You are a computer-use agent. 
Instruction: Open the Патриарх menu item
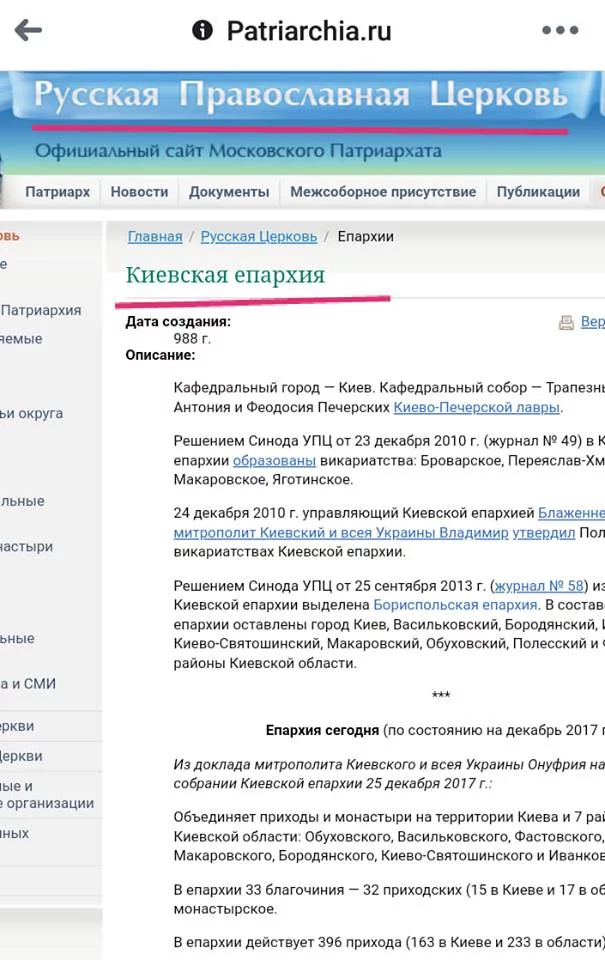tap(58, 192)
